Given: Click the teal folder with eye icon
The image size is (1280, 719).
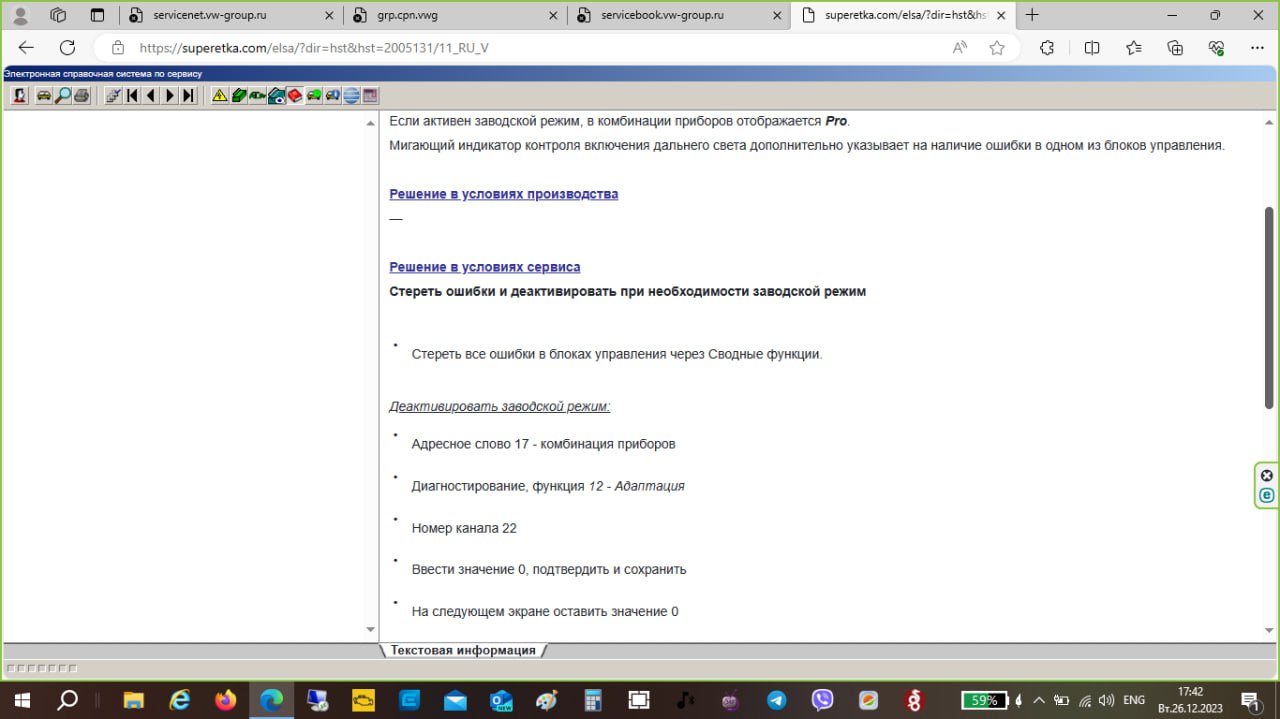Looking at the screenshot, I should point(277,95).
